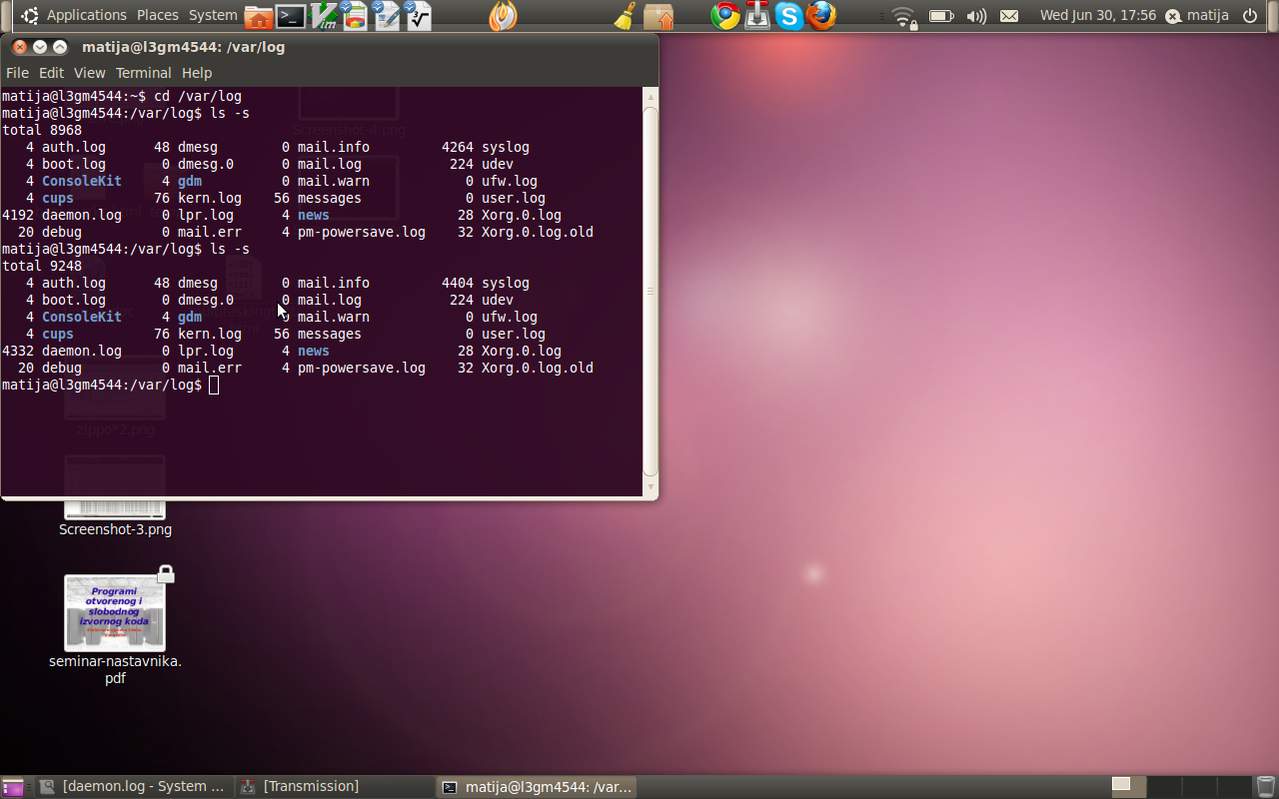Screen dimensions: 1279x799
Task: Click the wireless network indicator
Action: pyautogui.click(x=903, y=16)
